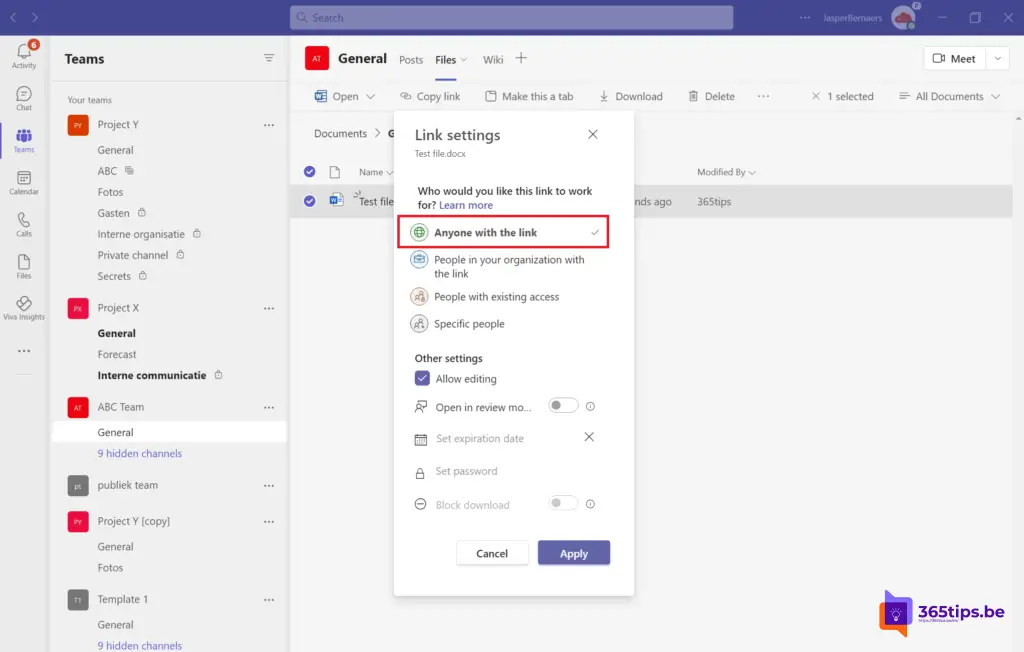The image size is (1024, 652).
Task: Expand 9 hidden channels under ABC Team
Action: (x=139, y=454)
